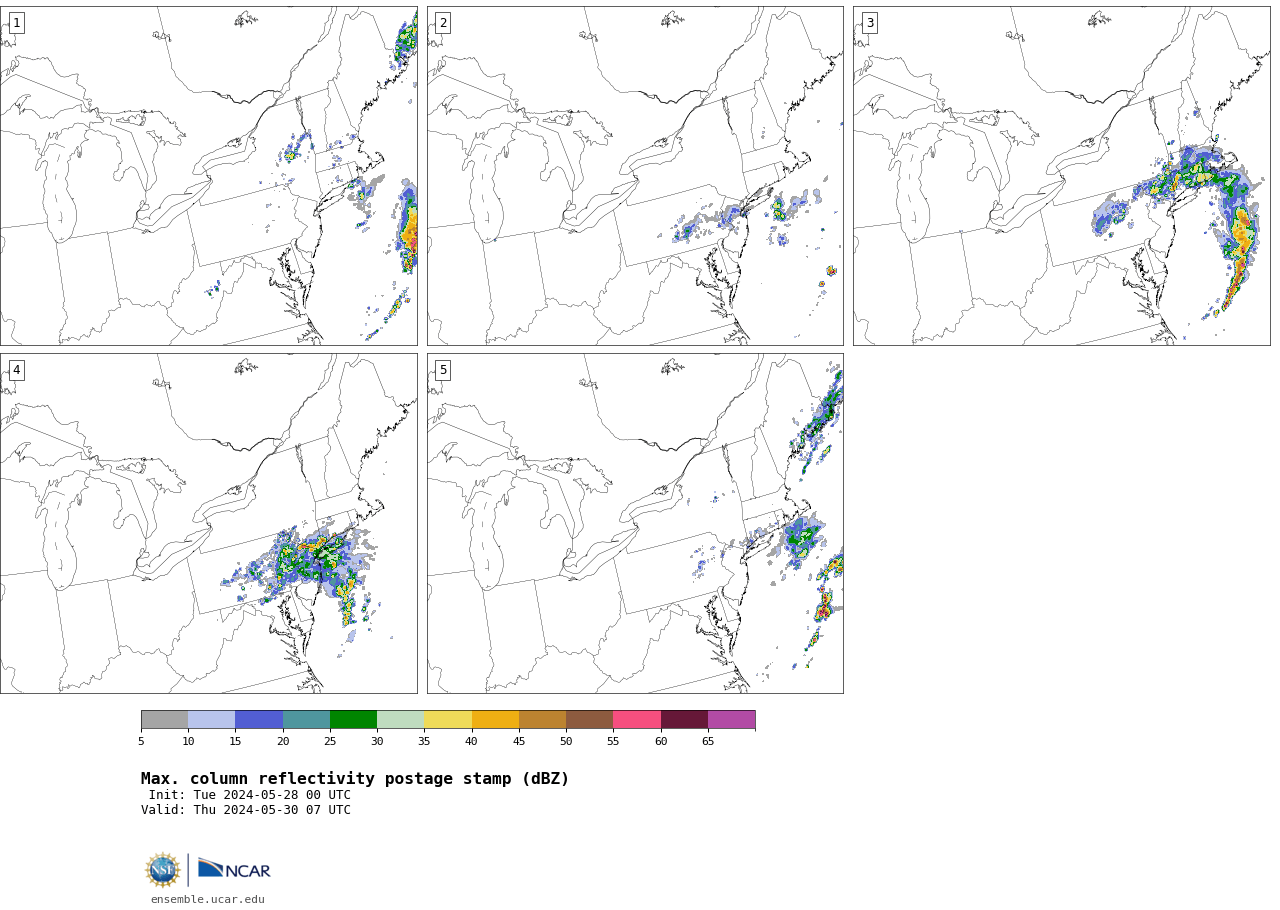Image resolution: width=1280 pixels, height=910 pixels.
Task: Click the pink 55-60 dBZ swatch
Action: click(637, 720)
